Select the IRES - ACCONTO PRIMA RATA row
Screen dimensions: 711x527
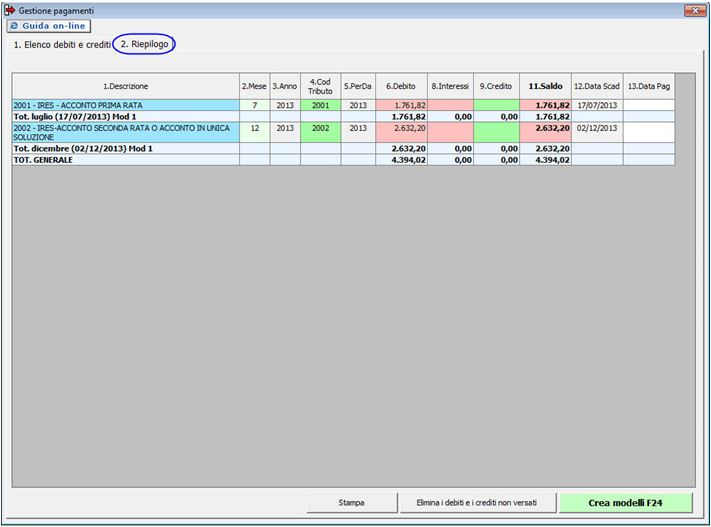coord(126,105)
